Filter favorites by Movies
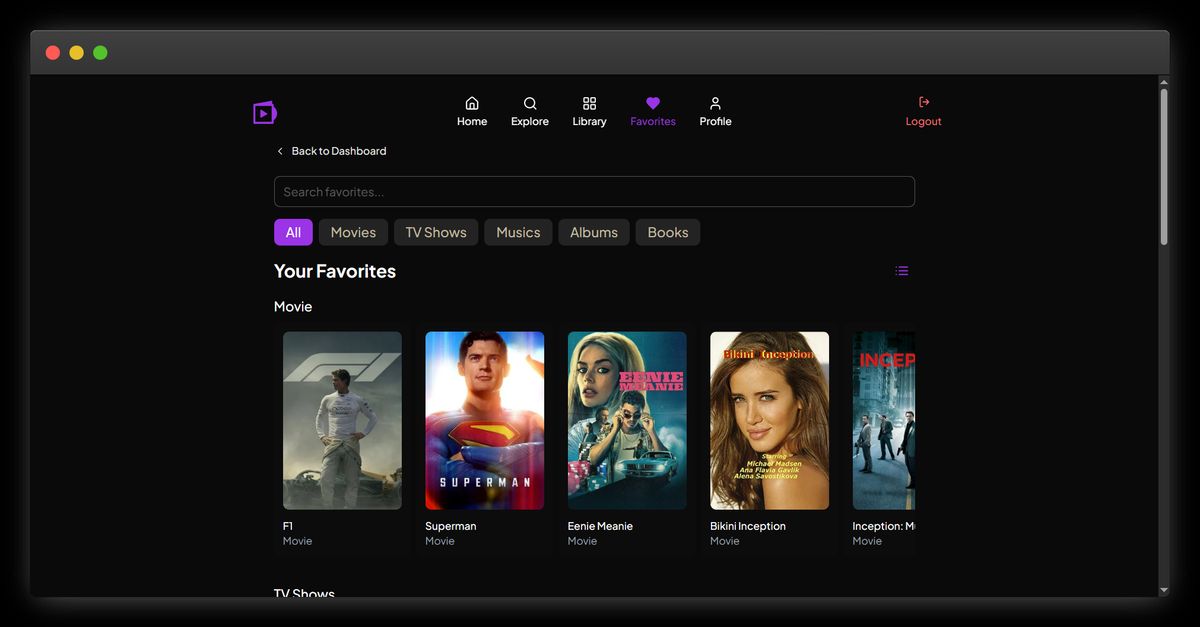This screenshot has height=627, width=1200. (353, 232)
